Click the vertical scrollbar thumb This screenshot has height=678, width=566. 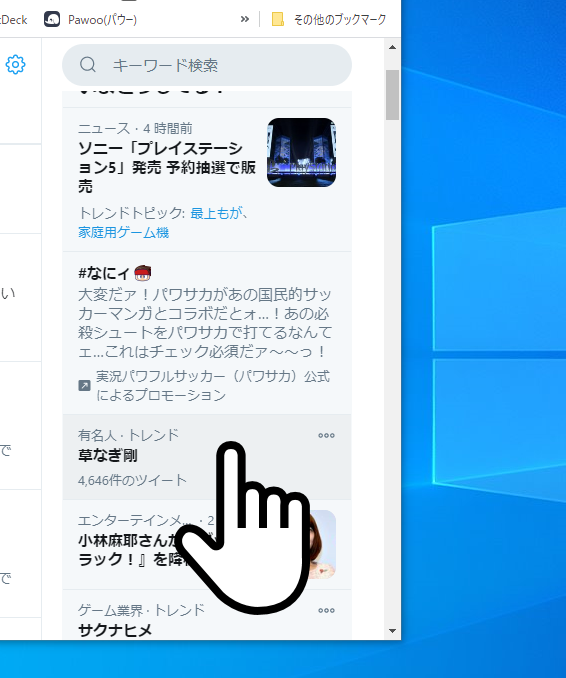pos(392,95)
